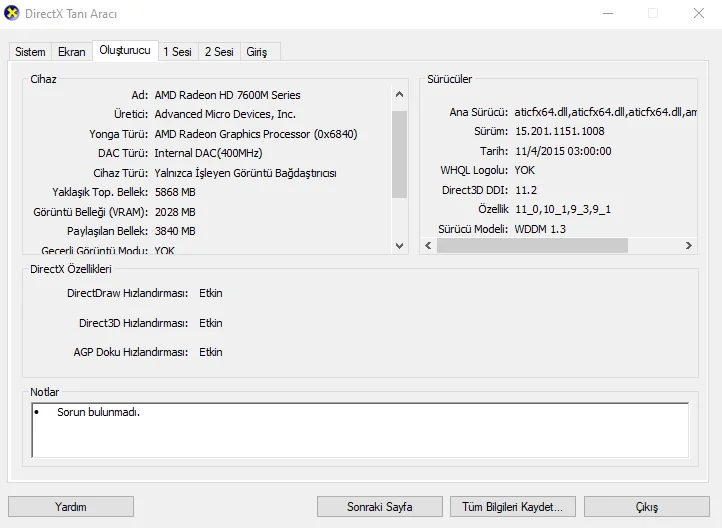Viewport: 722px width, 528px height.
Task: Click the date '11/4/2015 03:00:00'
Action: tap(563, 151)
